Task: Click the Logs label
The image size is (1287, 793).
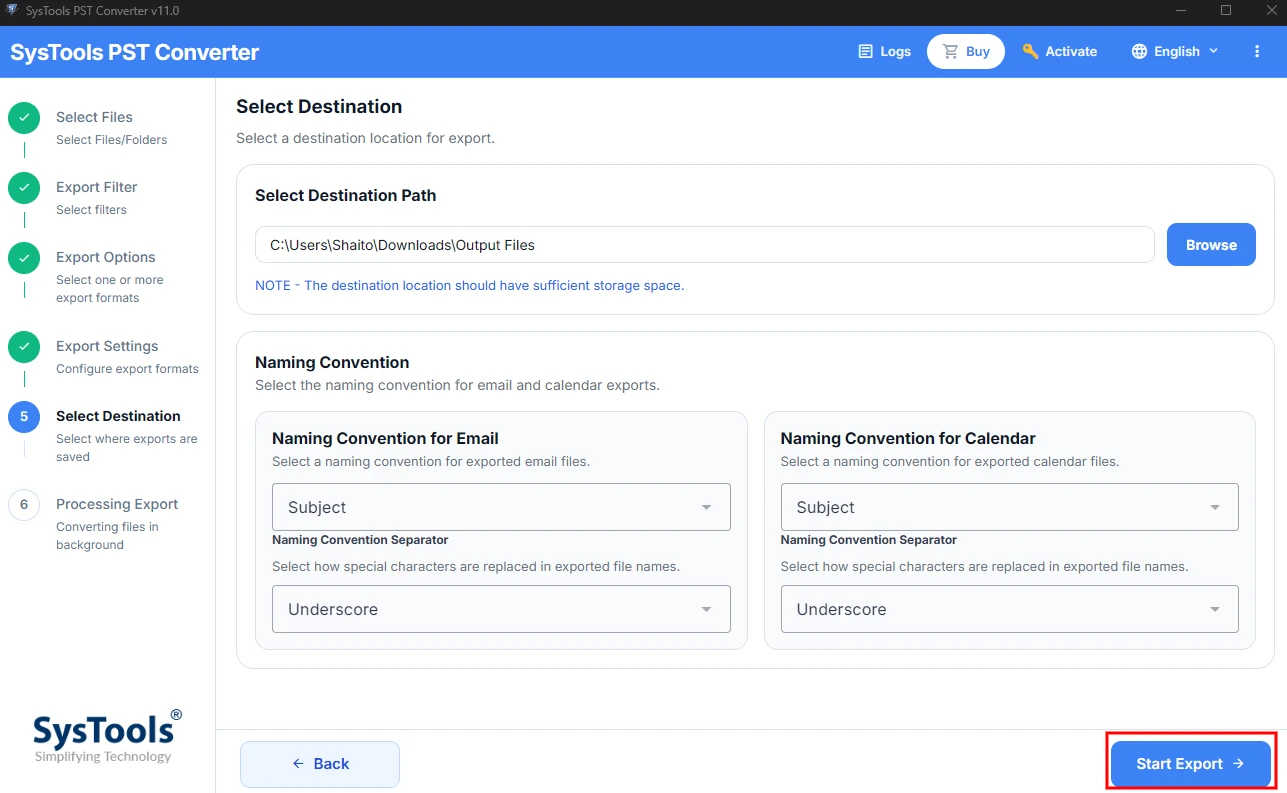Action: [x=896, y=51]
